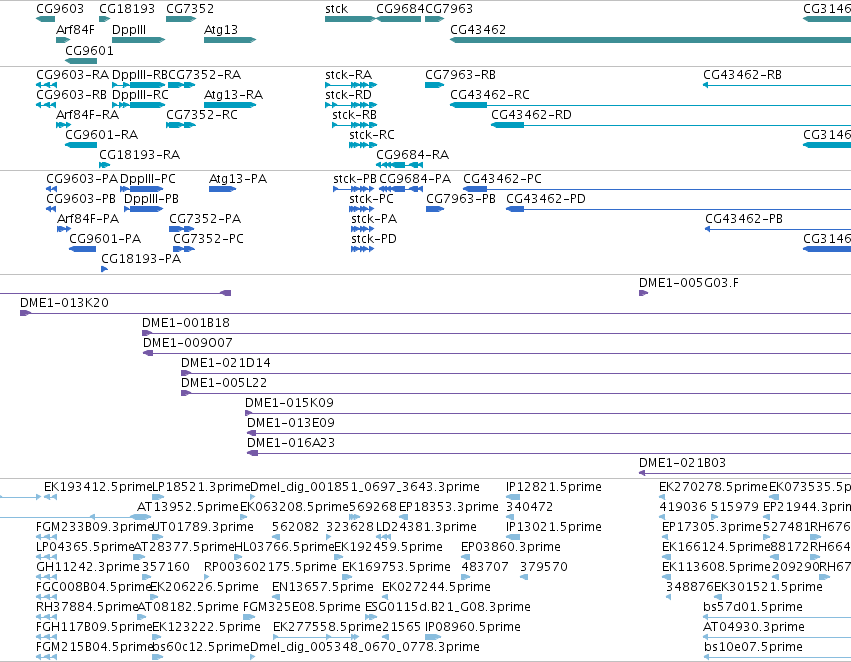Select the DME1-005L22 clone label
The height and width of the screenshot is (662, 851).
[224, 383]
